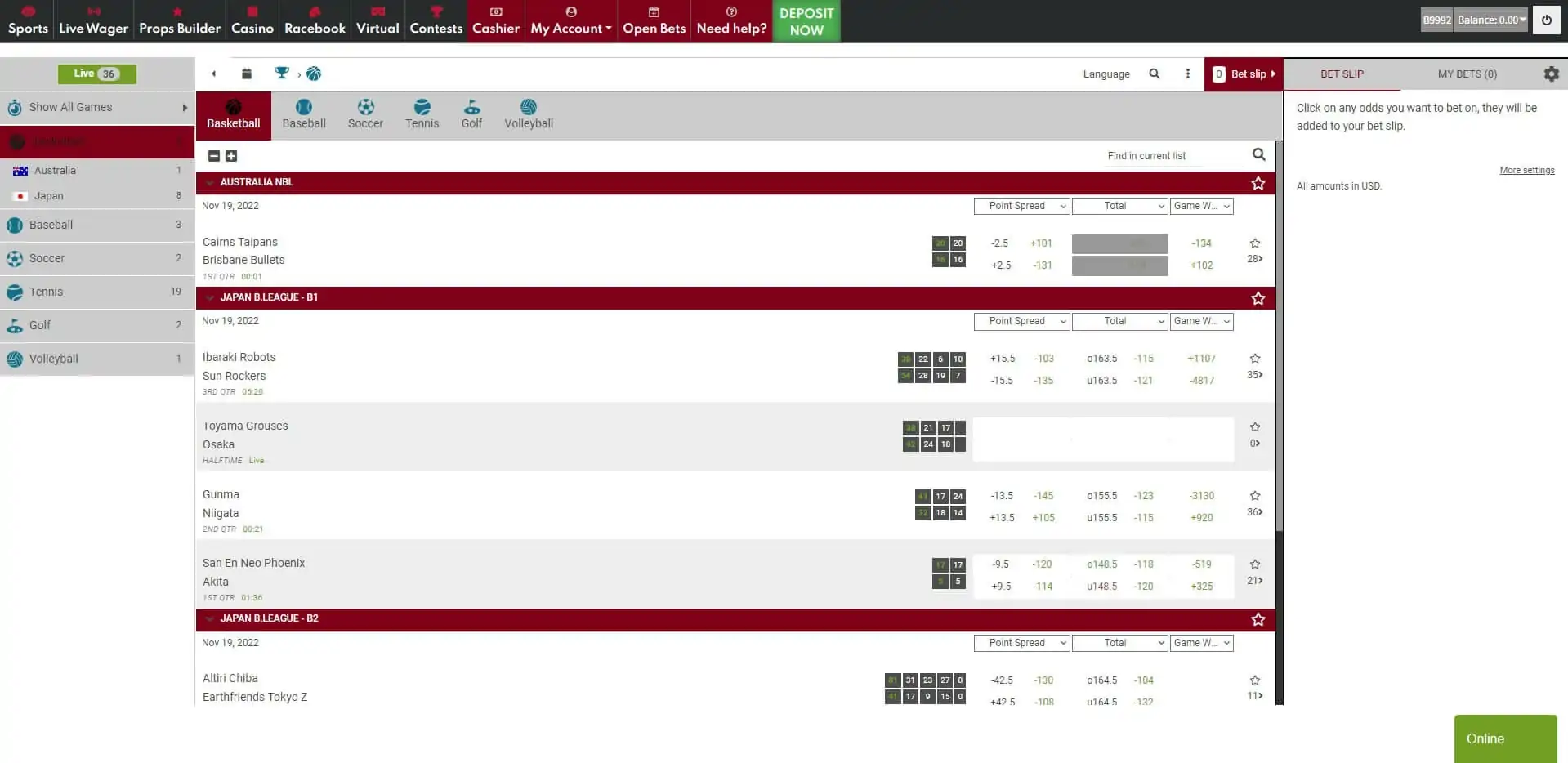
Task: Star the San En Neo Phoenix game
Action: [1255, 564]
